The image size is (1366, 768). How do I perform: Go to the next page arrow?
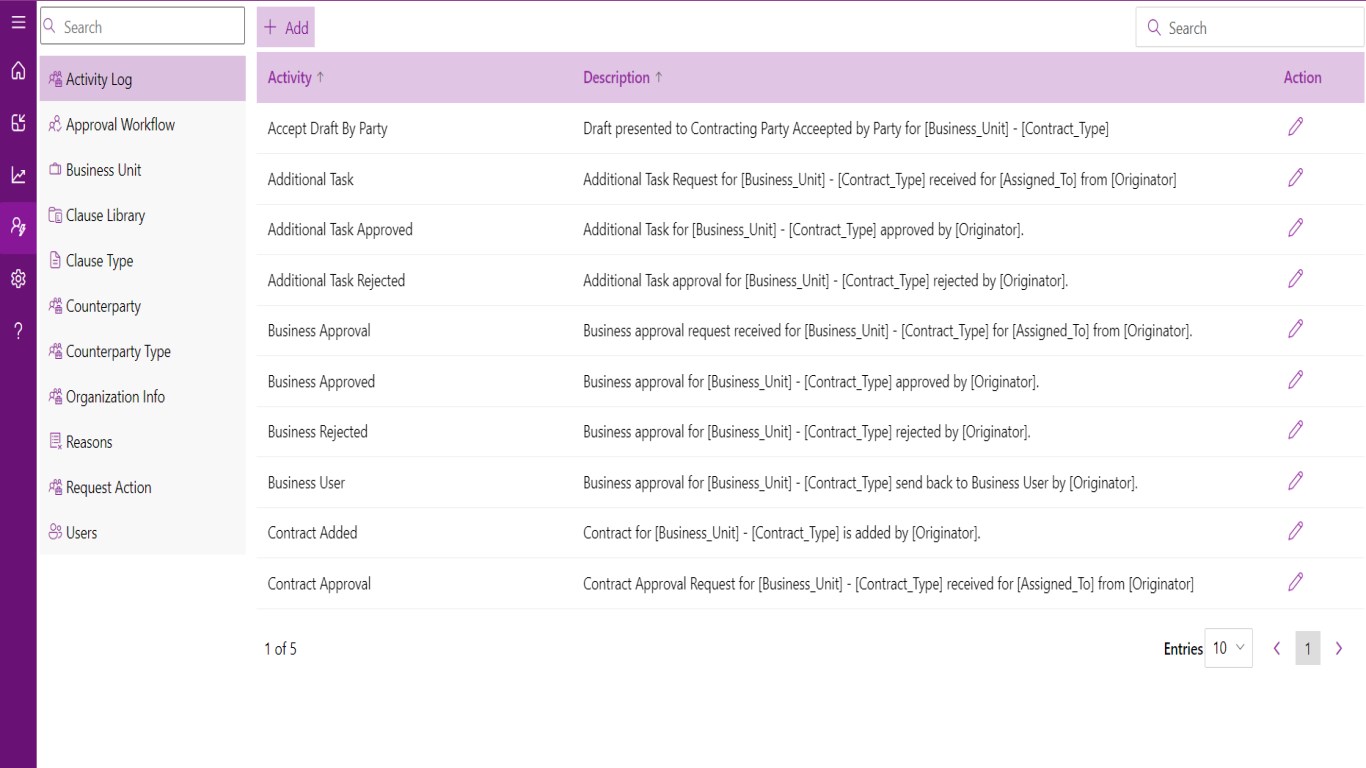(1339, 649)
